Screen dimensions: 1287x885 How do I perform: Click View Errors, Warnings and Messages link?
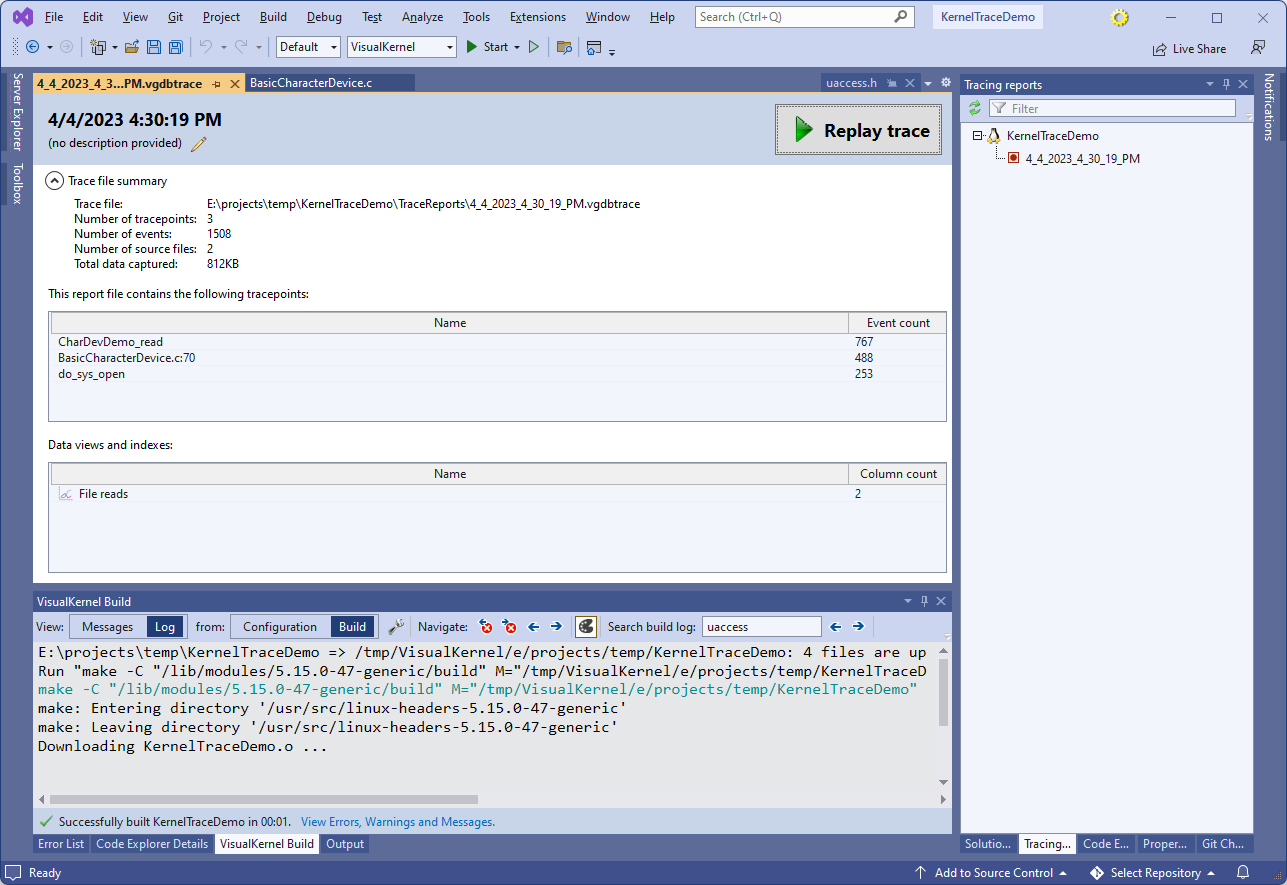(x=397, y=822)
